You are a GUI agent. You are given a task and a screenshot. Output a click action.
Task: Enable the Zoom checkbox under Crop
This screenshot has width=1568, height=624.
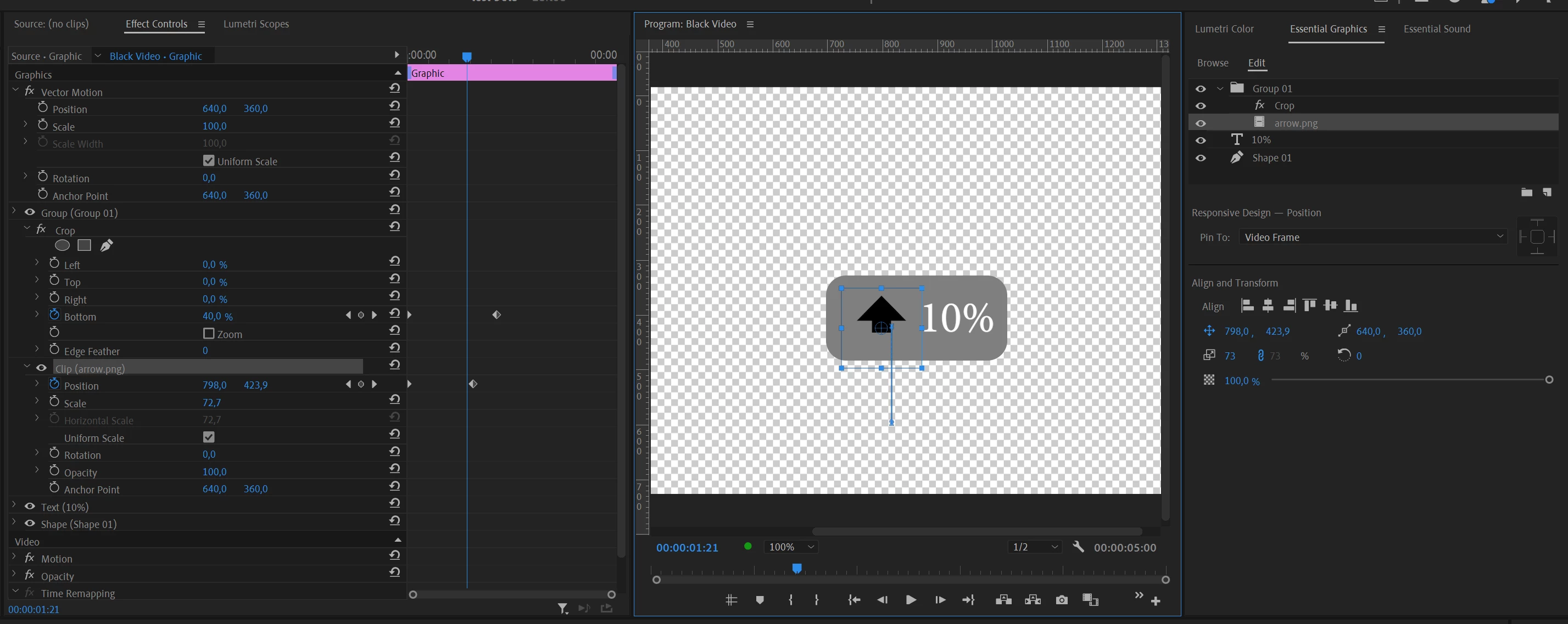click(209, 333)
